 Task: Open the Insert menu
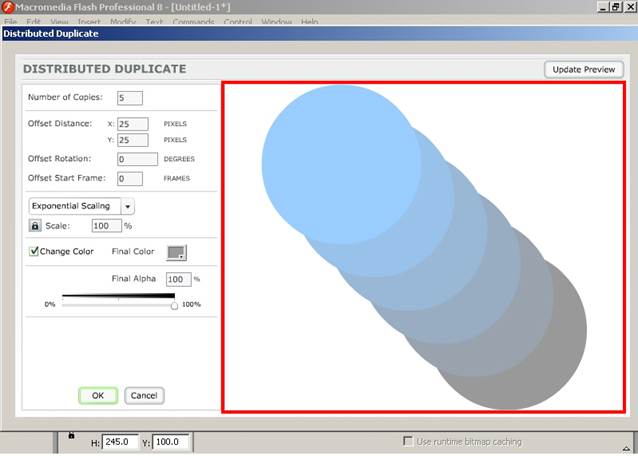[x=89, y=22]
